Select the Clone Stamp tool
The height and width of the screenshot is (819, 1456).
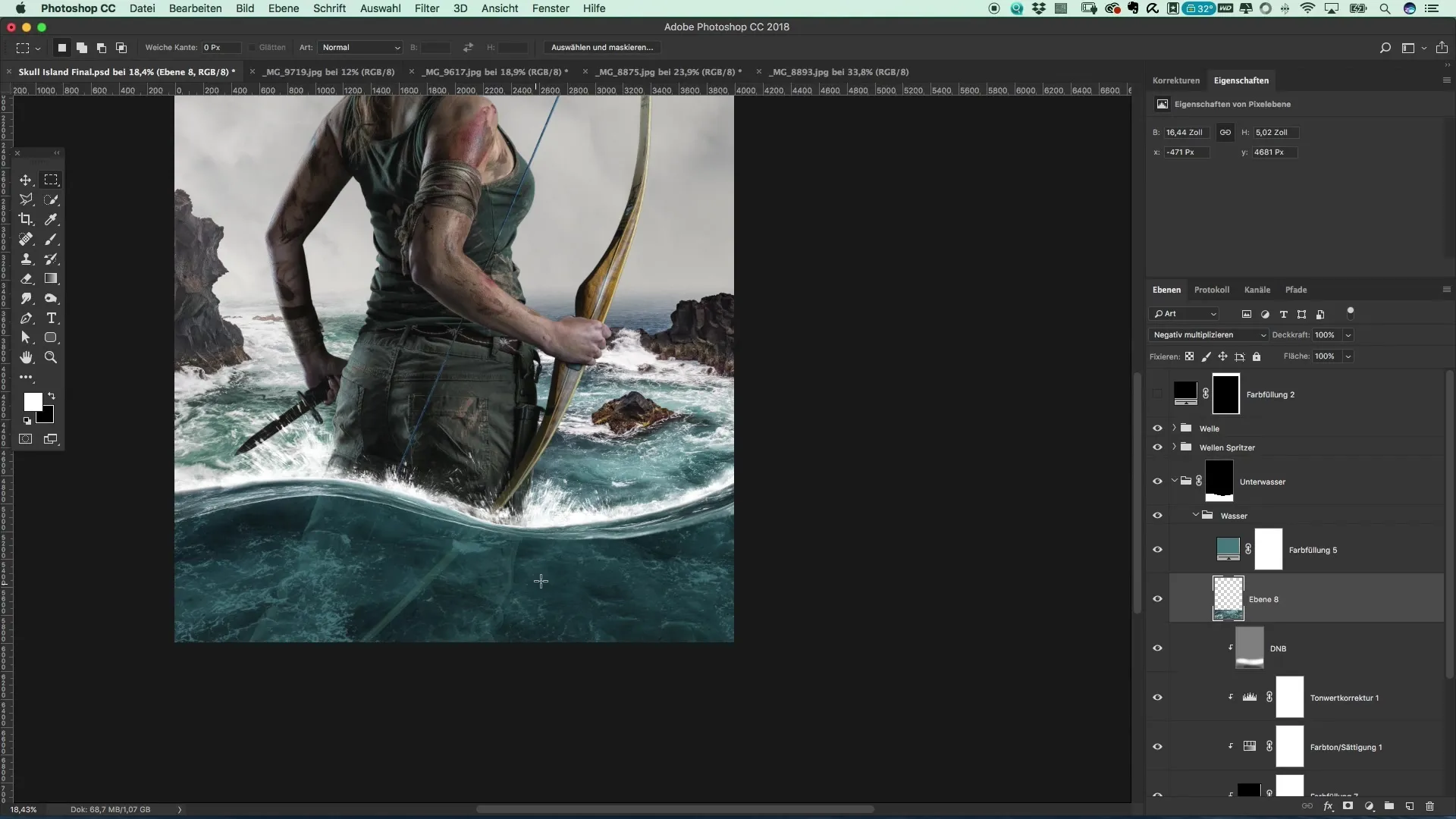click(26, 259)
